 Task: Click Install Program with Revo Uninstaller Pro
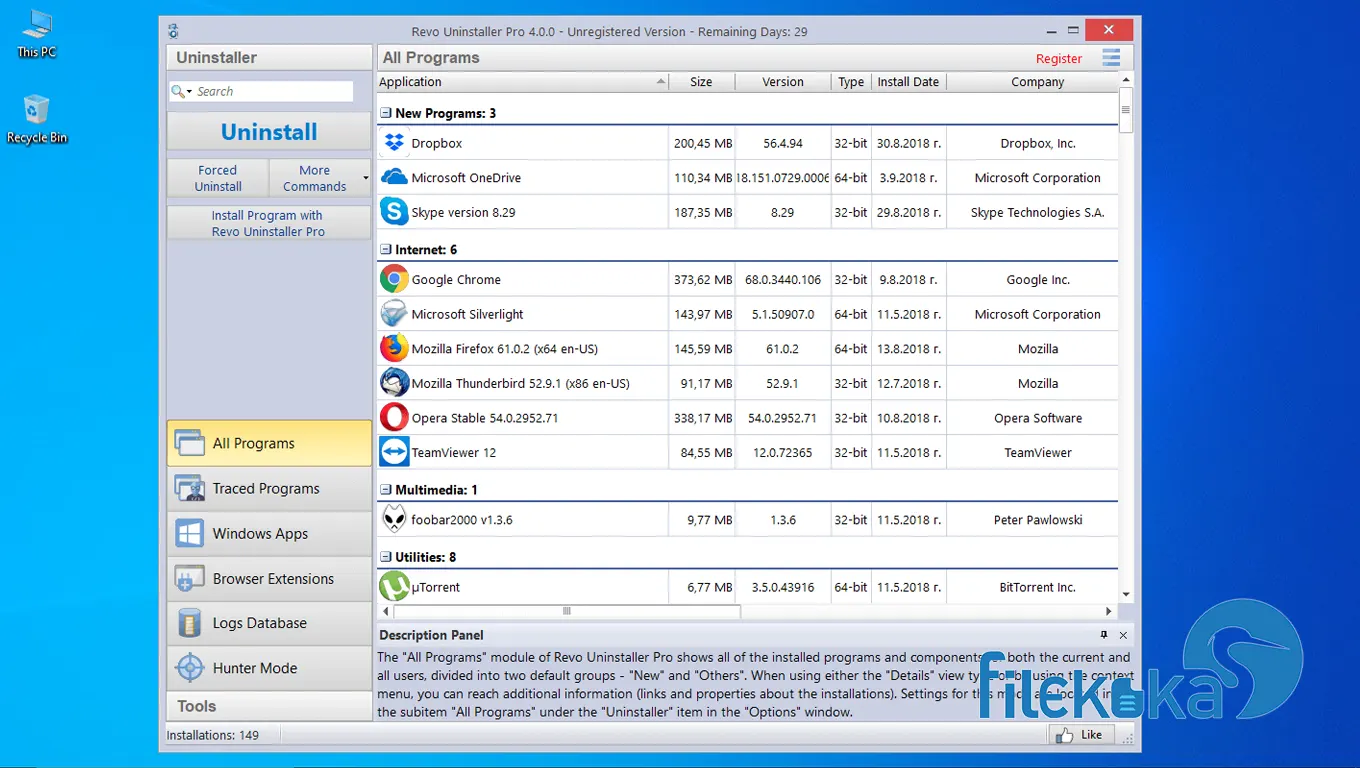pyautogui.click(x=268, y=223)
